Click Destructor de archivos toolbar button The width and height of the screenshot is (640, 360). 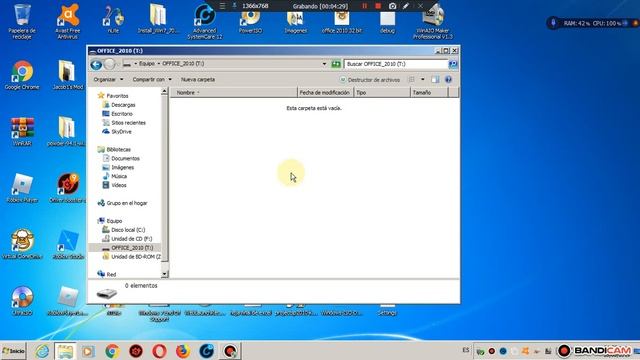(370, 80)
